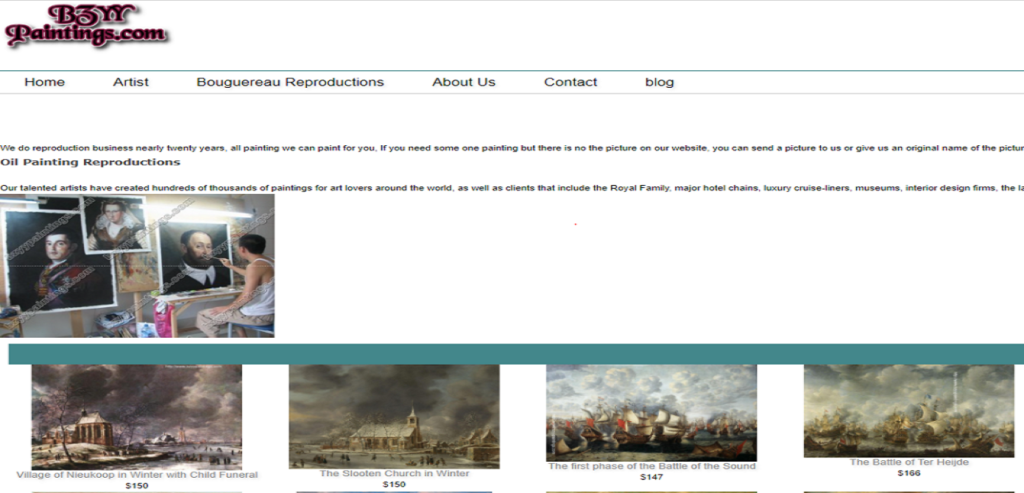Click the 'We do reproduction business' paragraph
The height and width of the screenshot is (493, 1024).
click(512, 148)
